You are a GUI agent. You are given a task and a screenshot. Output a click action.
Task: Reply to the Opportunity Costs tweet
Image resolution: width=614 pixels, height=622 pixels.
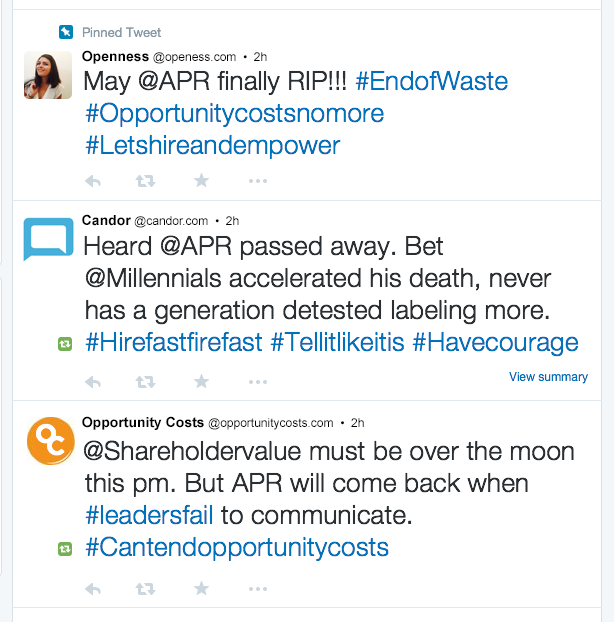coord(94,589)
